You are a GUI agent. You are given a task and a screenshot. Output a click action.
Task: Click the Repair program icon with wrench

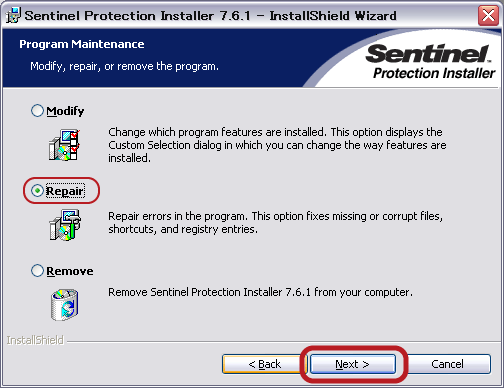coord(65,225)
